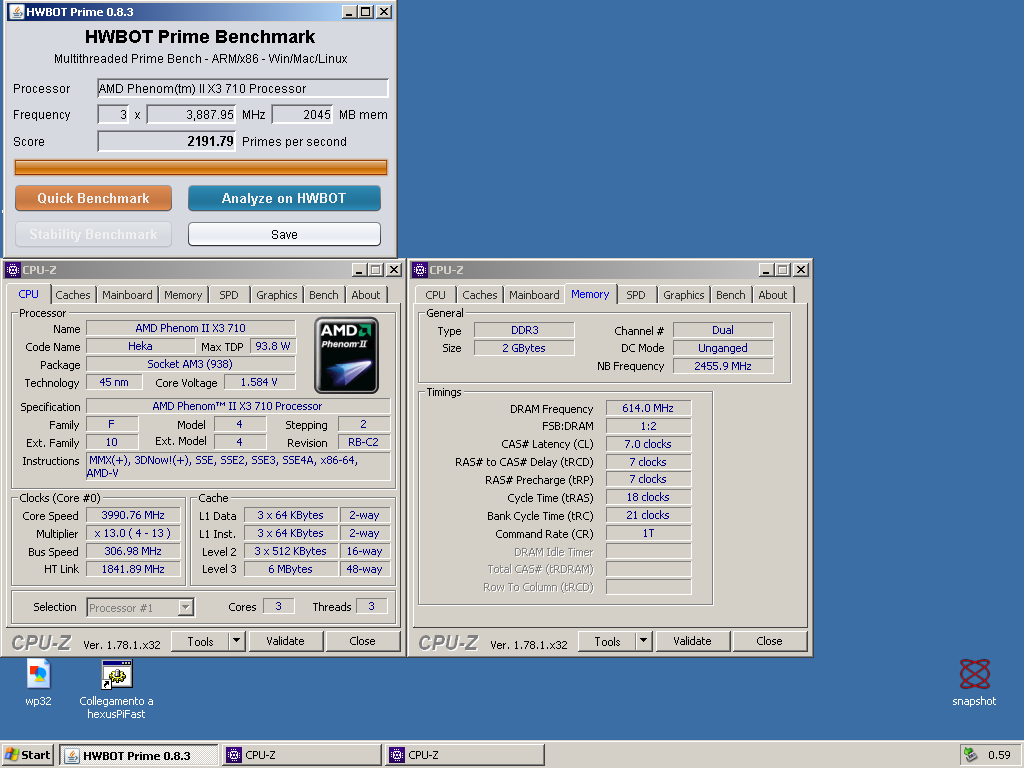Click Validate in left CPU-Z window

coord(285,641)
